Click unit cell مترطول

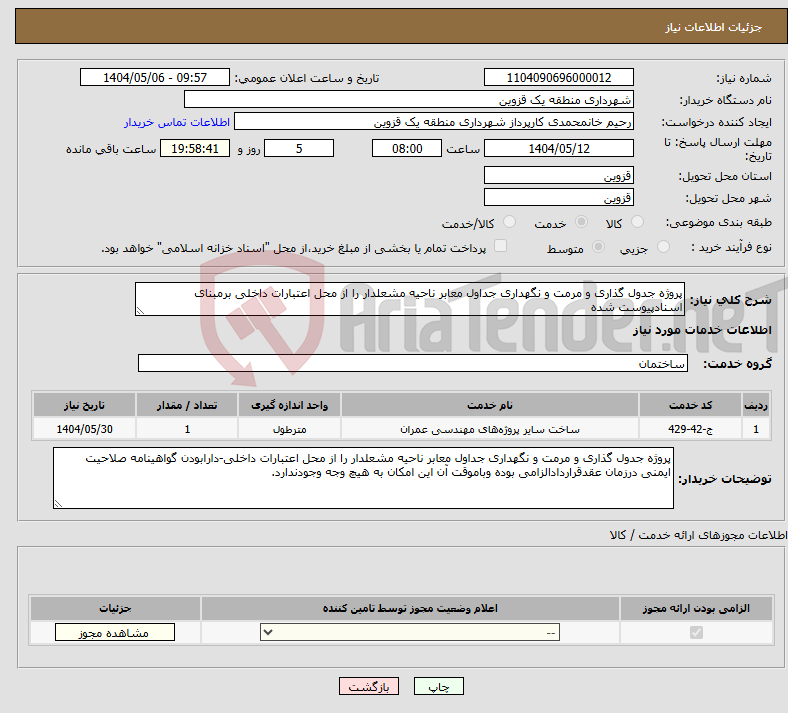tap(289, 429)
